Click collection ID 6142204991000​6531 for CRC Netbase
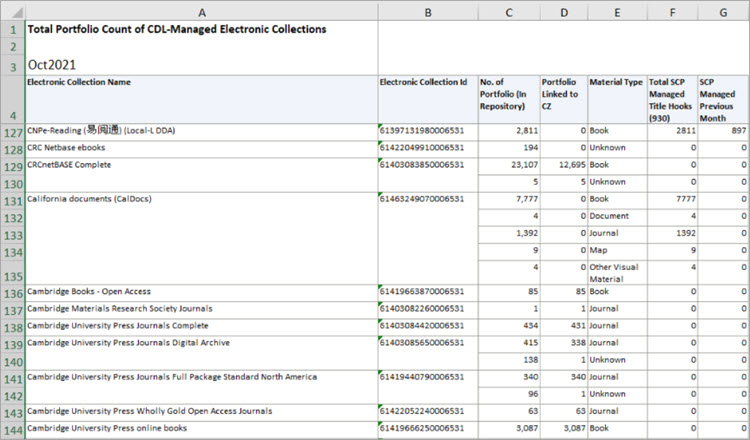Viewport: 750px width, 440px height. (x=428, y=149)
